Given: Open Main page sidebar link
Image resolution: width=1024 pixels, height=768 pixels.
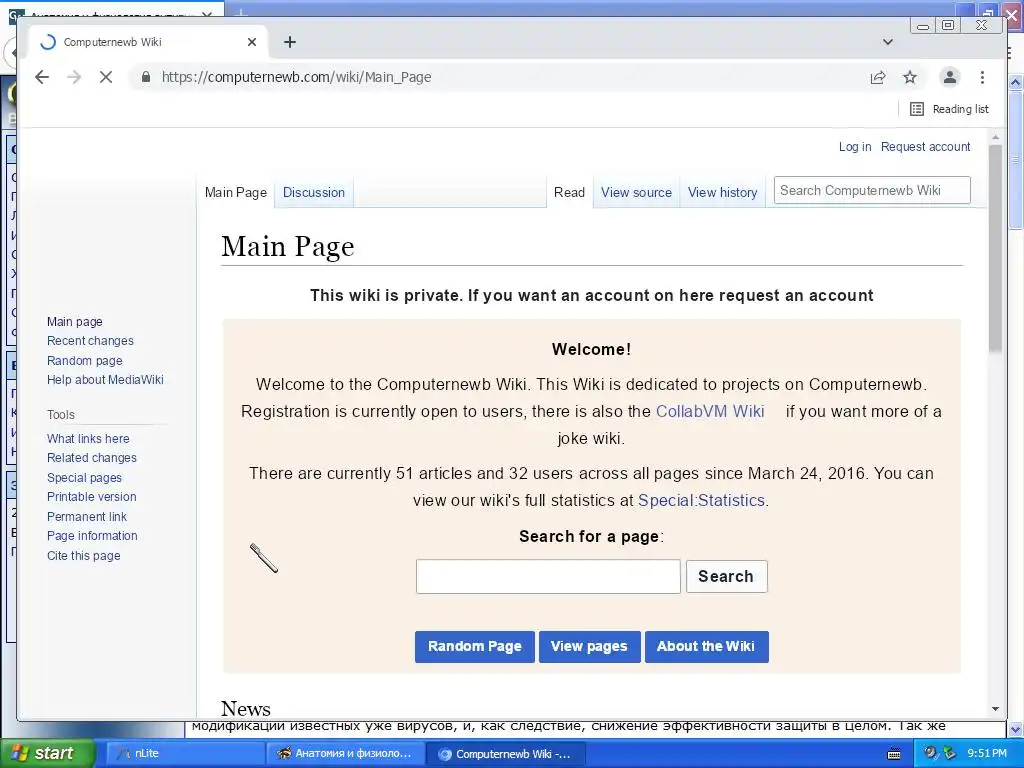Looking at the screenshot, I should click(74, 321).
